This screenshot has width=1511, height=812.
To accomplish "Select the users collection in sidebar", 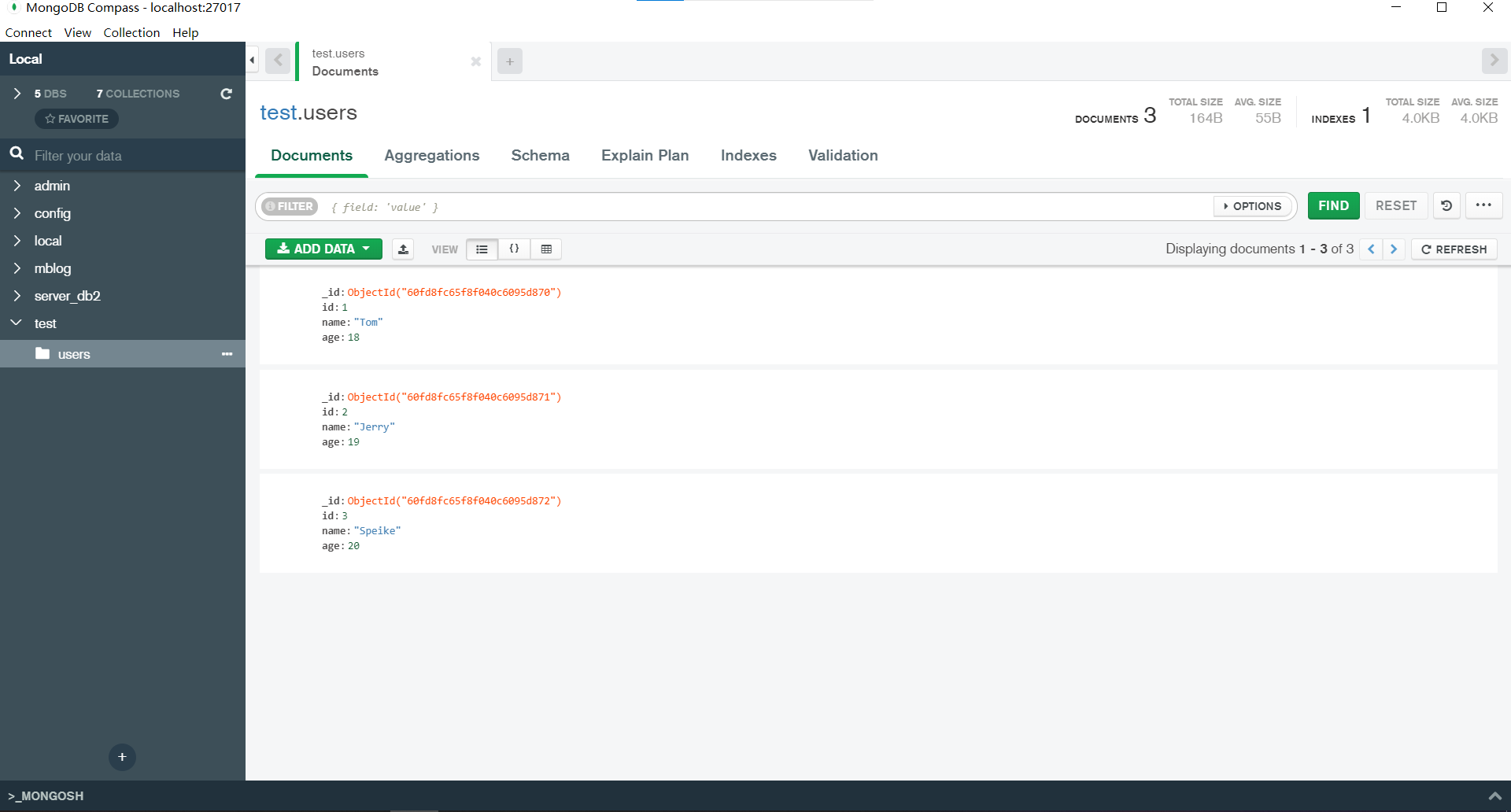I will [123, 354].
